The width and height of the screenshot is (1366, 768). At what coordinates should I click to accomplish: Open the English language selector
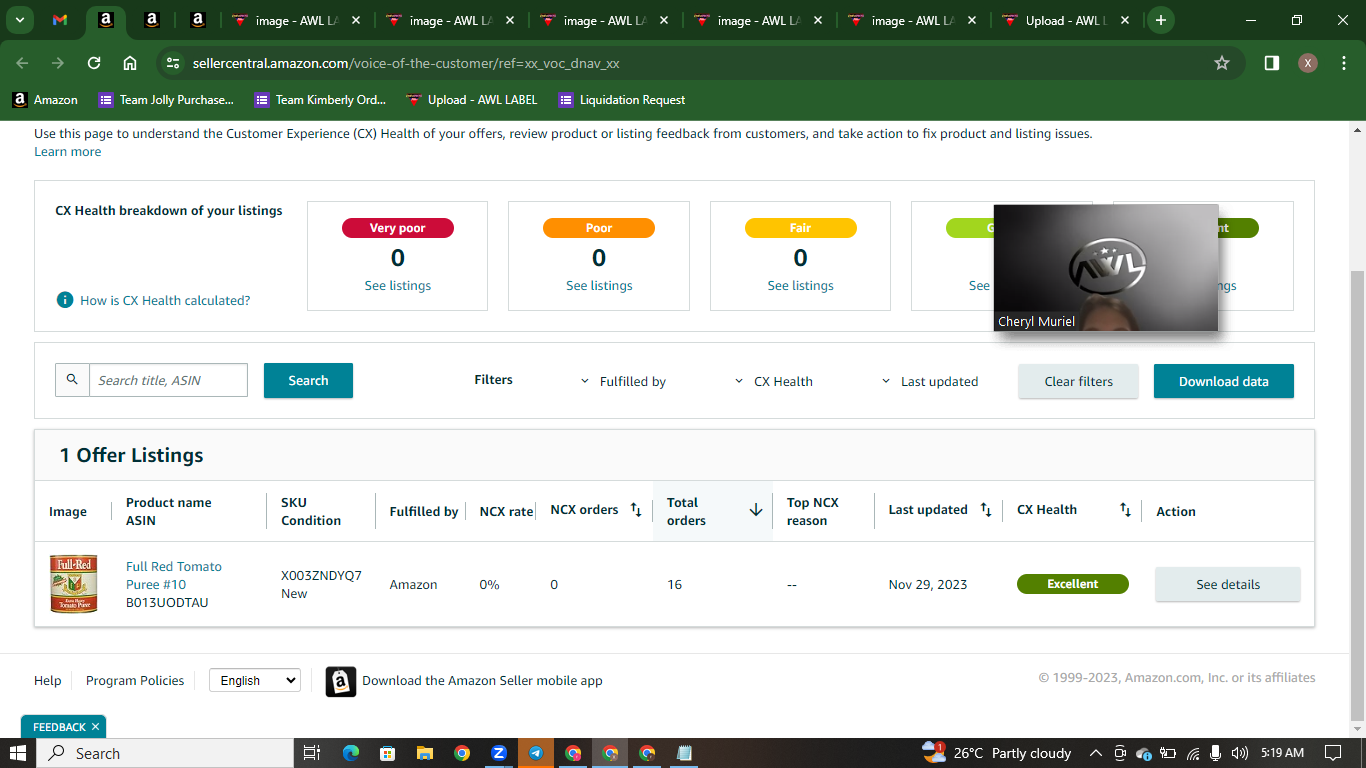pyautogui.click(x=254, y=680)
